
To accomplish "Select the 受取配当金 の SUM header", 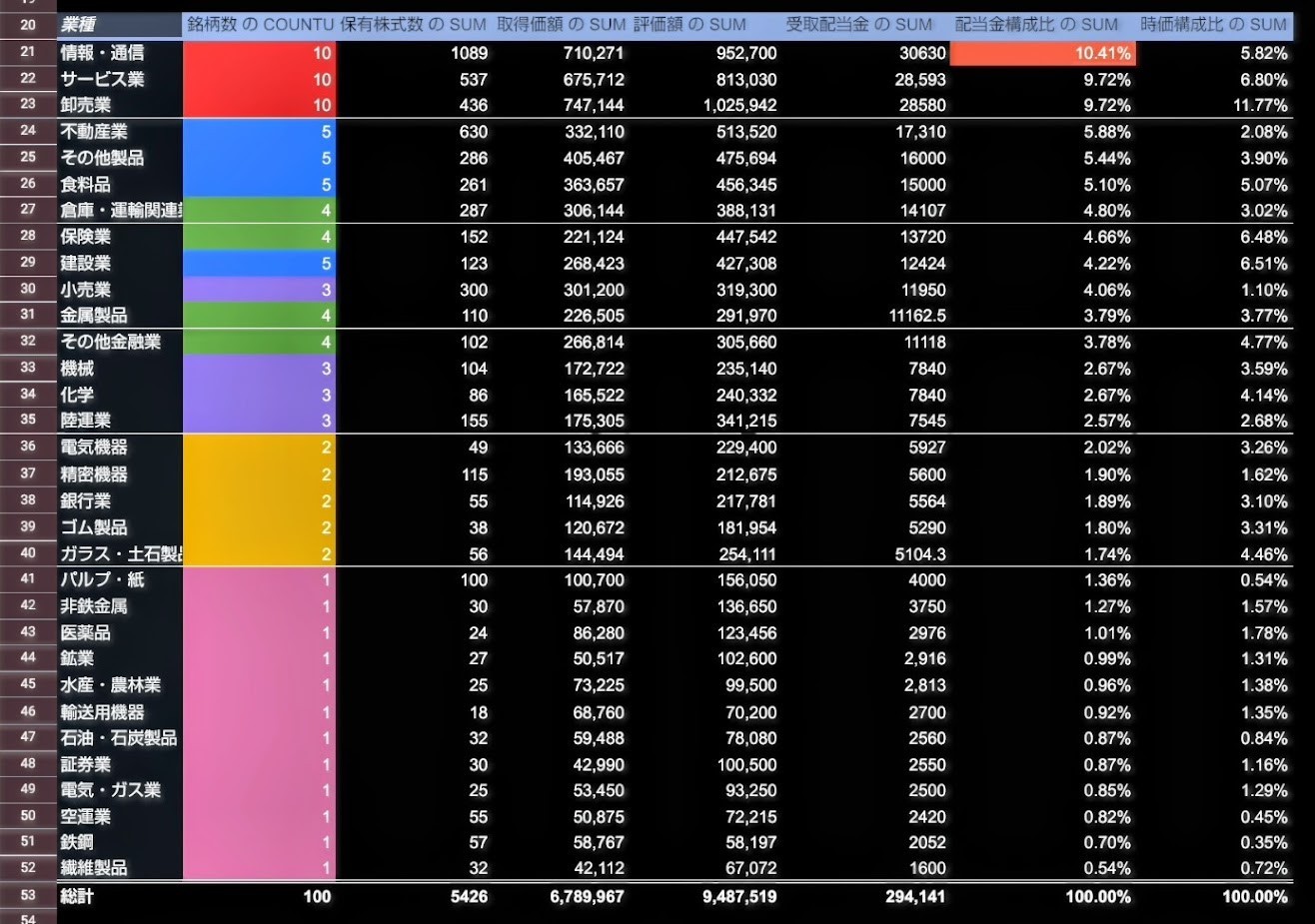I will pyautogui.click(x=858, y=25).
